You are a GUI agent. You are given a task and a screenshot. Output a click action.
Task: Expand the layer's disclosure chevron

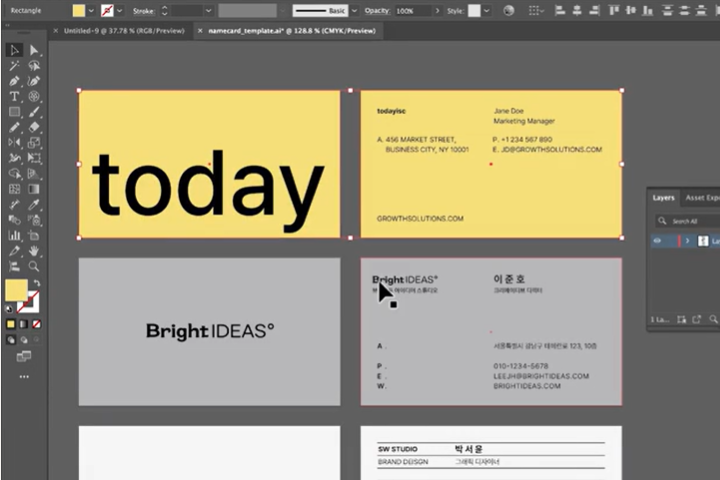point(687,241)
